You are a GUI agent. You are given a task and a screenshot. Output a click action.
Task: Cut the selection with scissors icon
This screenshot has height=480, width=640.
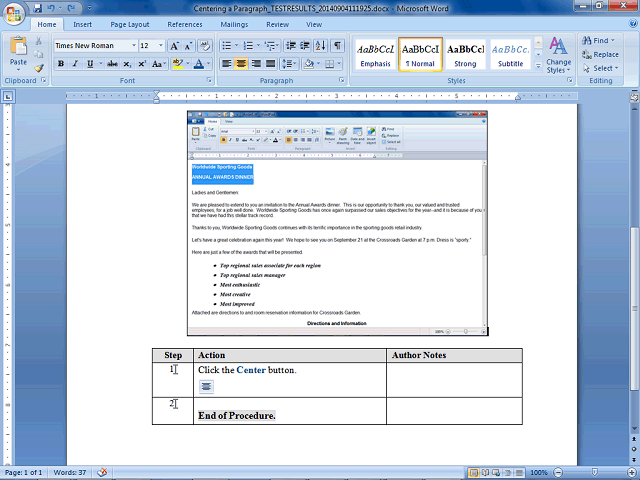(39, 41)
